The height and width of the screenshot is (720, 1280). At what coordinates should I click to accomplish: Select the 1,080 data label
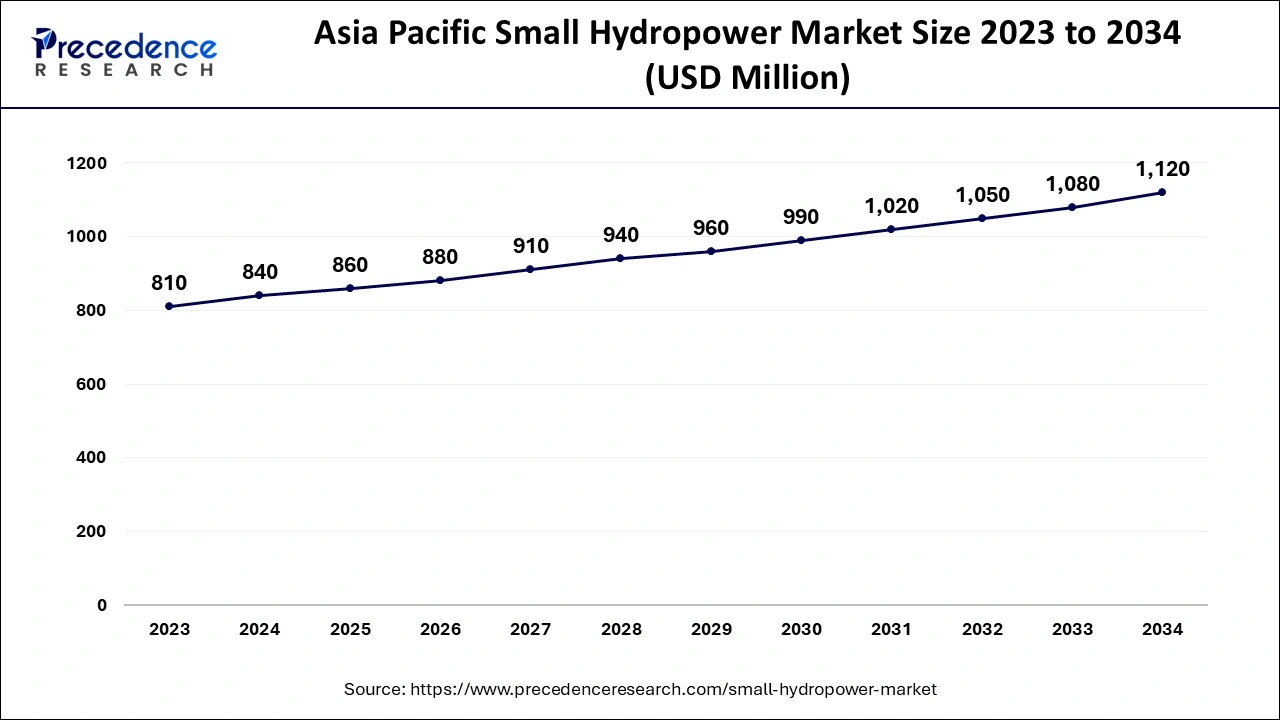1072,184
